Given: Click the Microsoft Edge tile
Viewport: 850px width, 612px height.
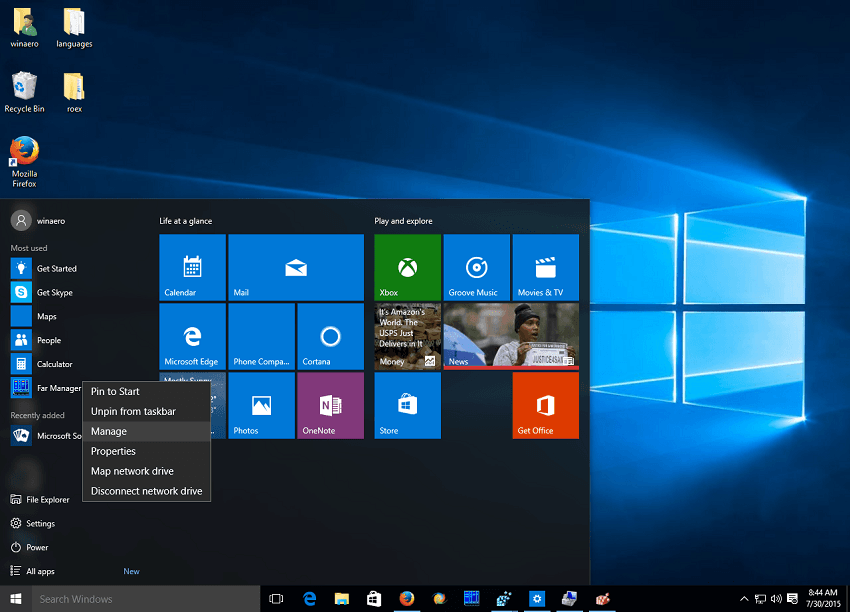Looking at the screenshot, I should point(192,337).
